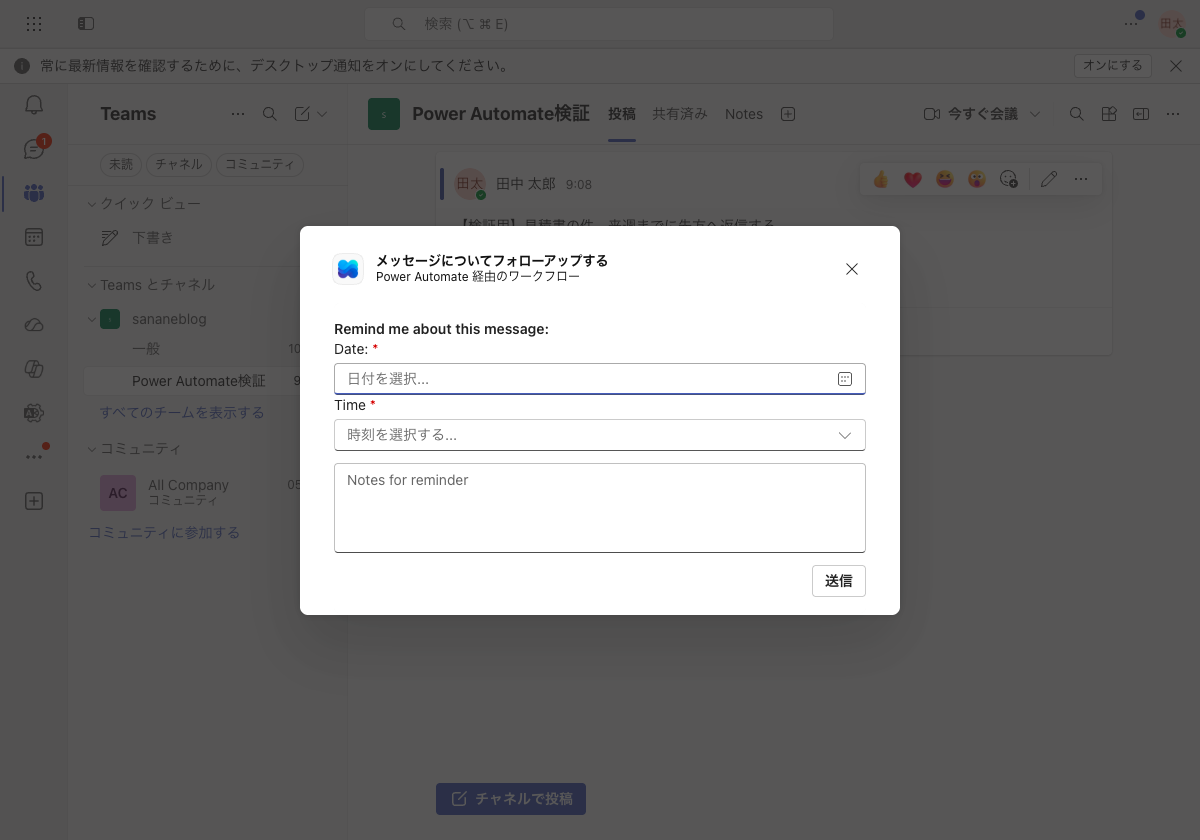Select the チャネル filter chip

(x=179, y=165)
